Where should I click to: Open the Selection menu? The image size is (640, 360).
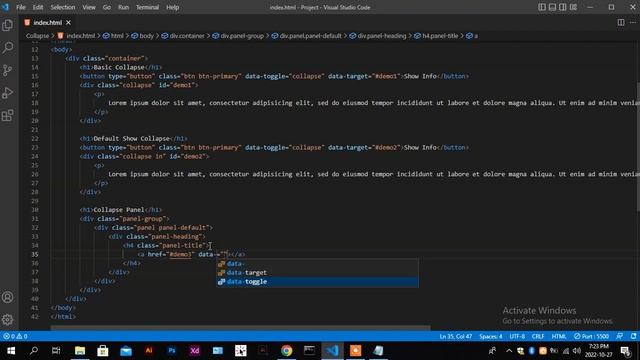[62, 7]
